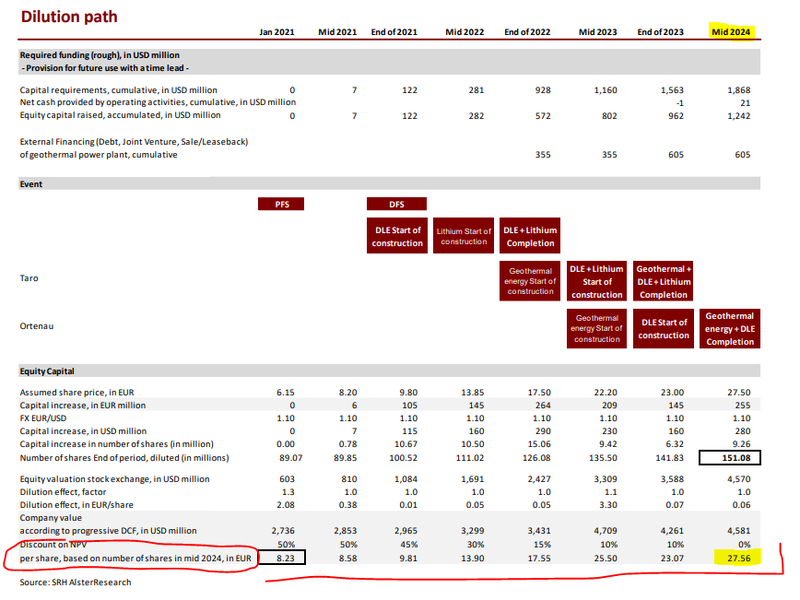Click "according to progressive DCF, in USD million" label
The width and height of the screenshot is (800, 600).
point(108,531)
